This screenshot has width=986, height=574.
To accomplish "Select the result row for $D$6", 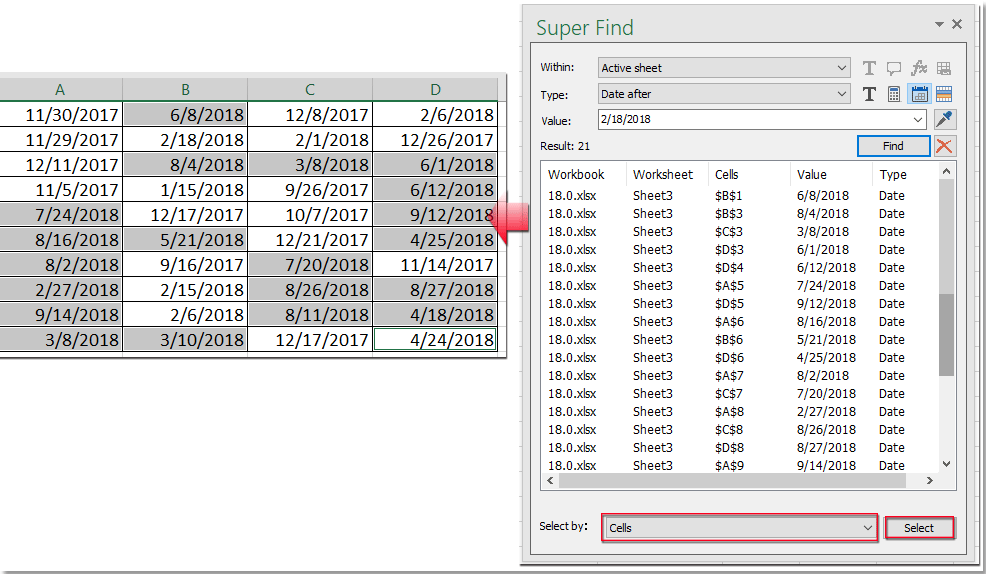I will pos(740,358).
